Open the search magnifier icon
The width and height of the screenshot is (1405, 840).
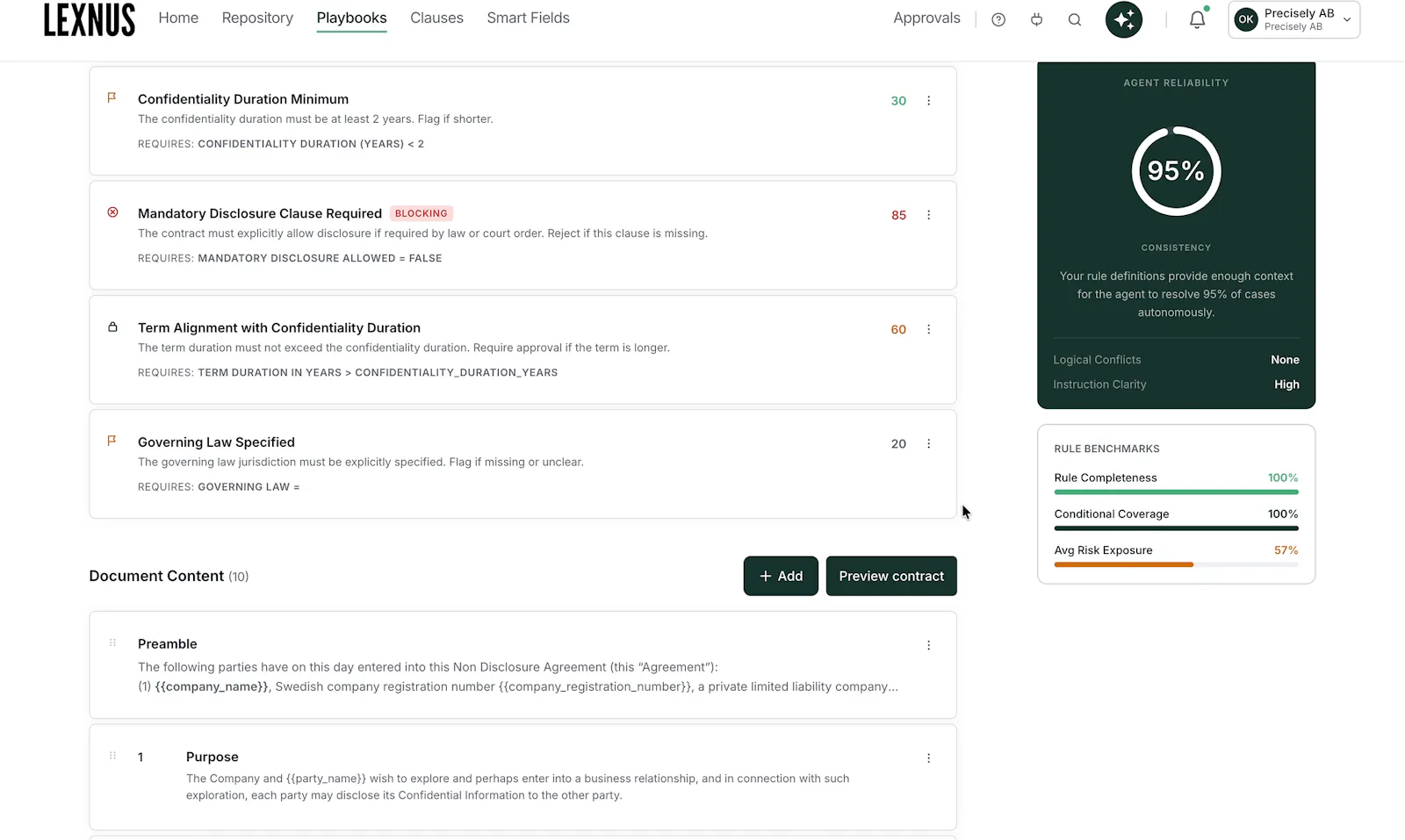[x=1075, y=19]
